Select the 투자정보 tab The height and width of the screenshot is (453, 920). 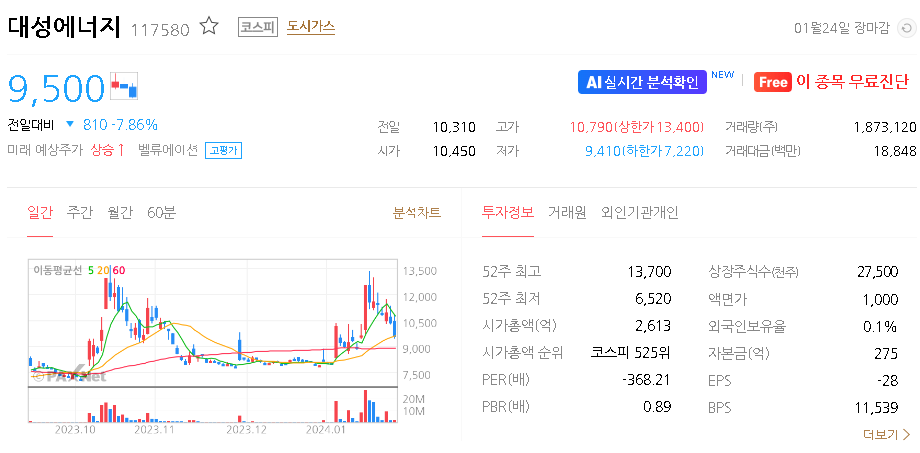click(x=508, y=212)
